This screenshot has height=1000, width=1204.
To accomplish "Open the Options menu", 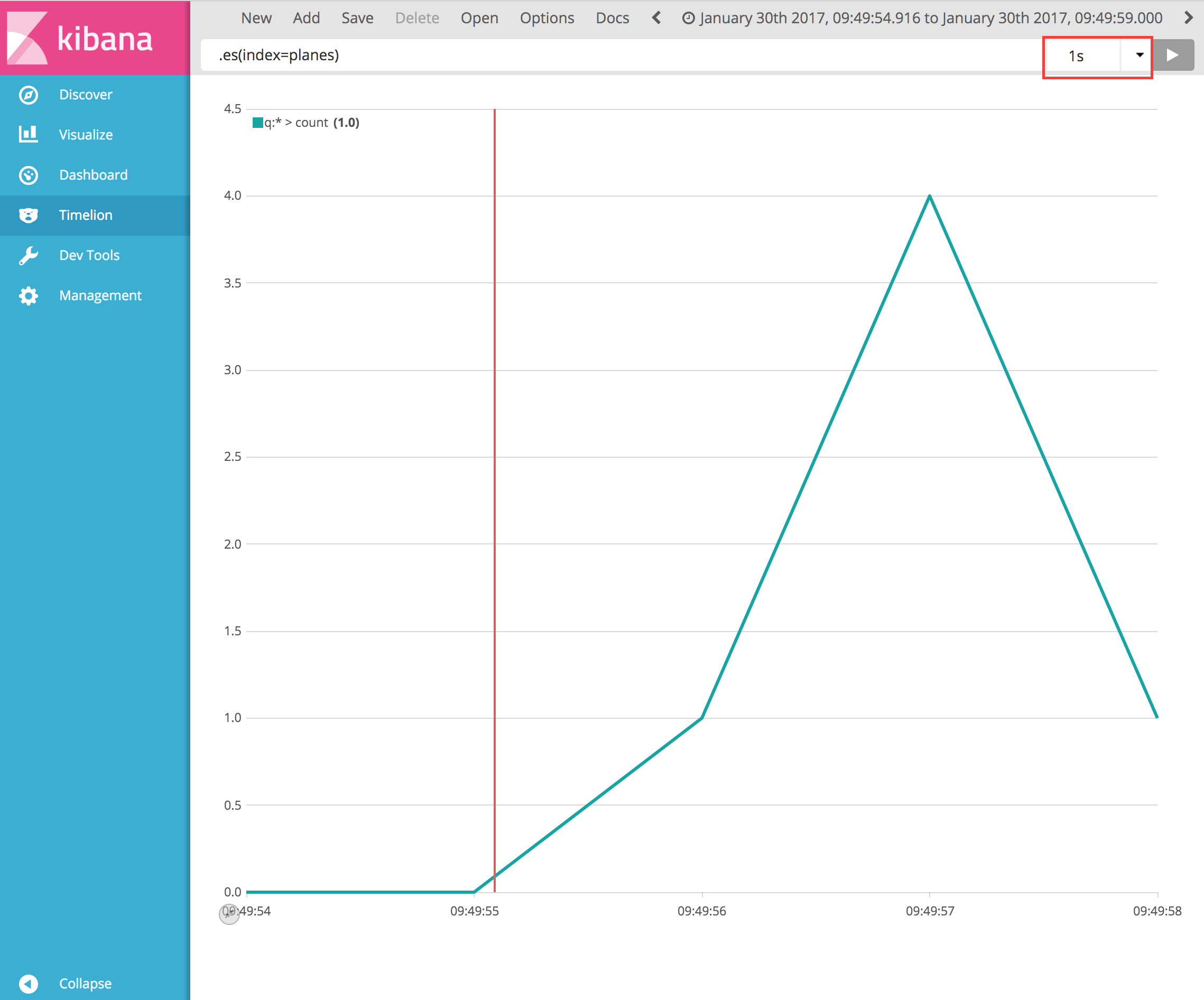I will (x=547, y=18).
